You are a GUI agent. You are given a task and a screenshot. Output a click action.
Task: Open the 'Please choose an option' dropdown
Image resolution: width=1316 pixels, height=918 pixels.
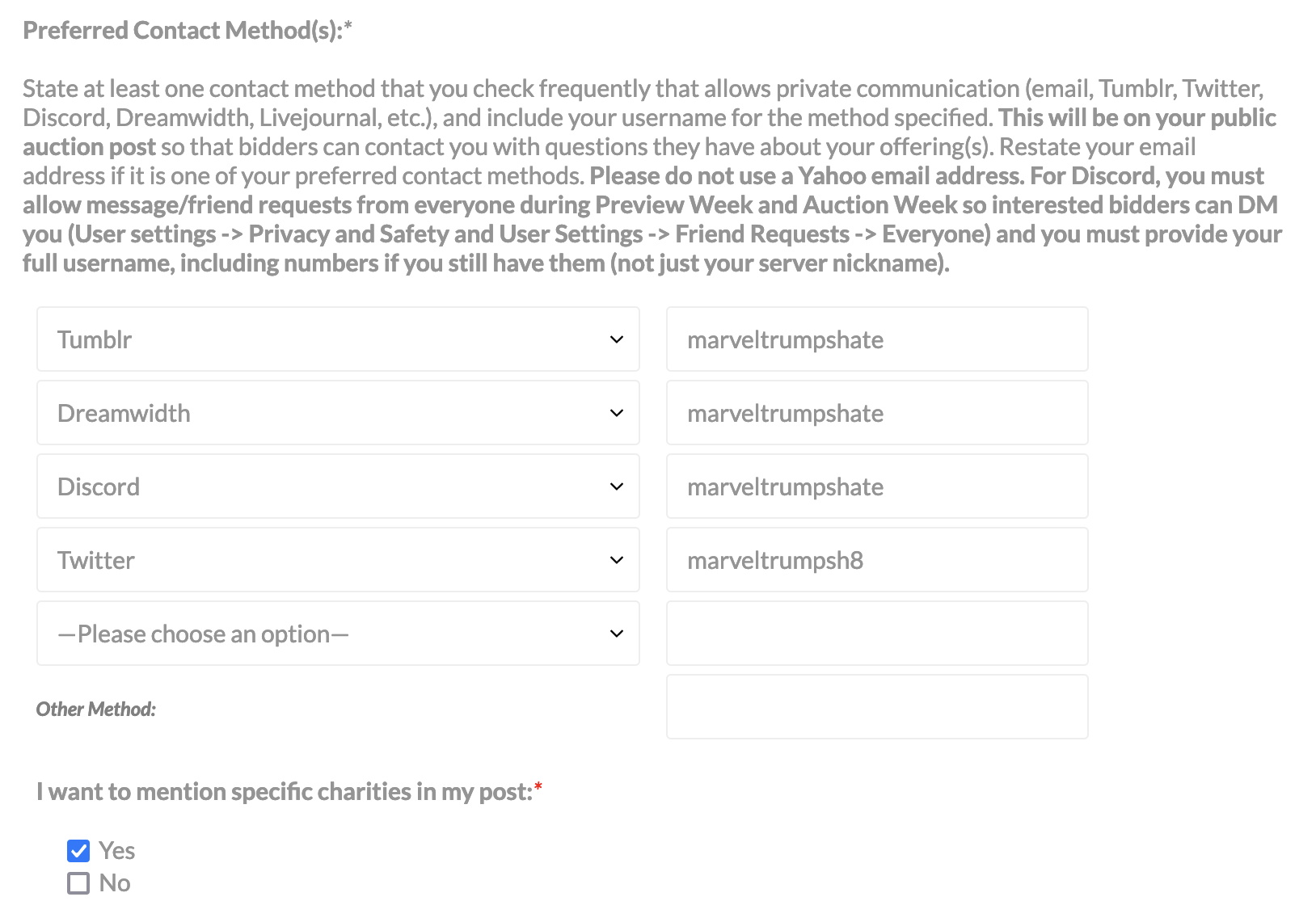(x=338, y=634)
